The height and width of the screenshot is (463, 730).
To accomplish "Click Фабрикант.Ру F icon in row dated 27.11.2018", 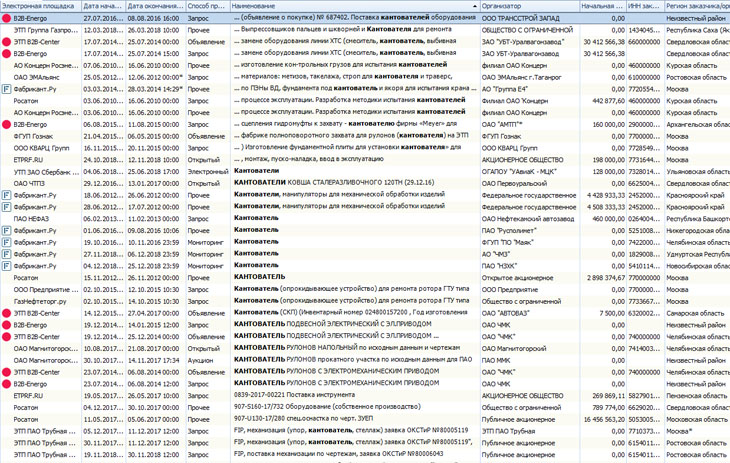I will [6, 254].
